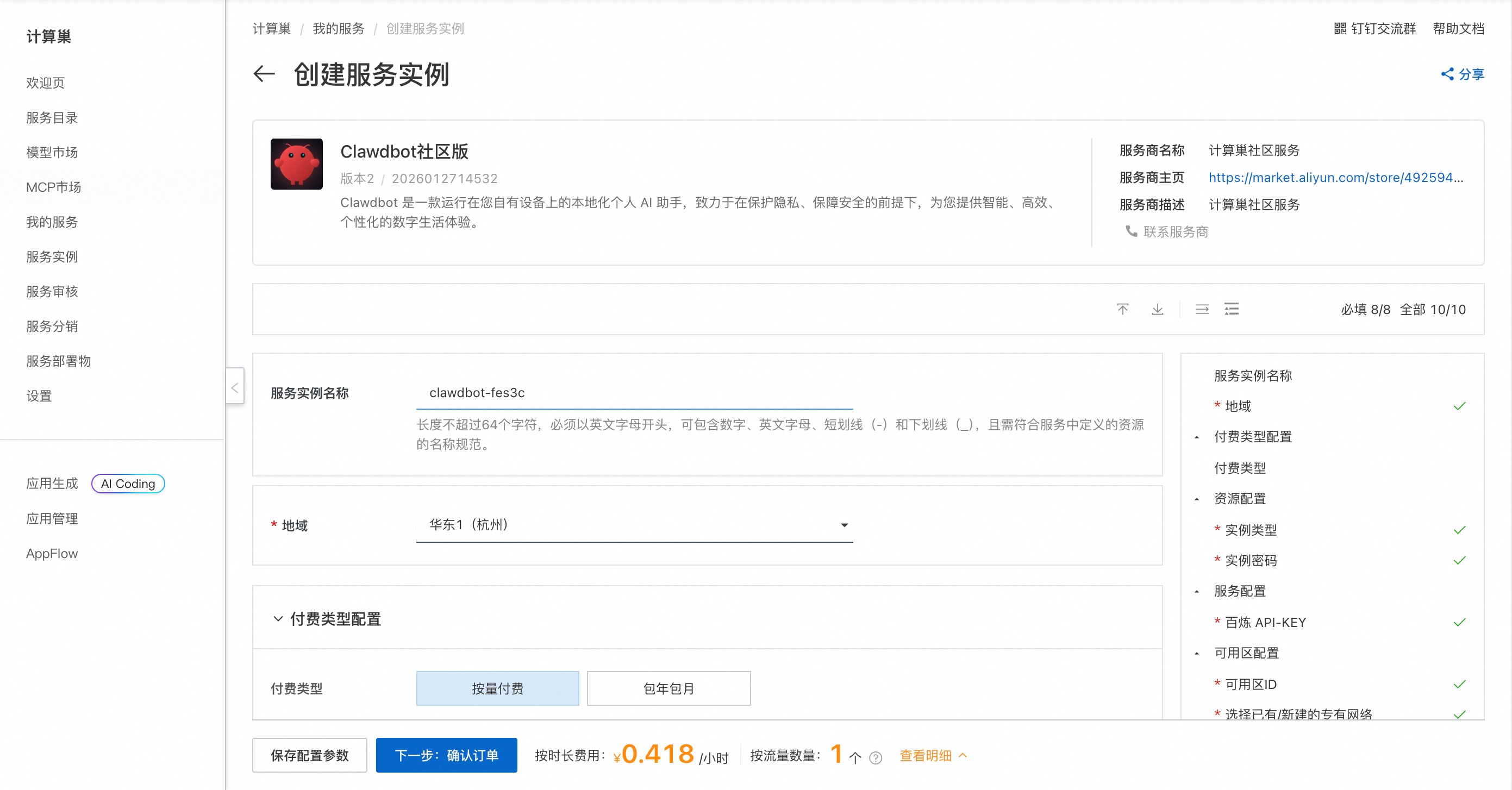1512x790 pixels.
Task: Collapse the 付费类型配置 section
Action: point(279,619)
